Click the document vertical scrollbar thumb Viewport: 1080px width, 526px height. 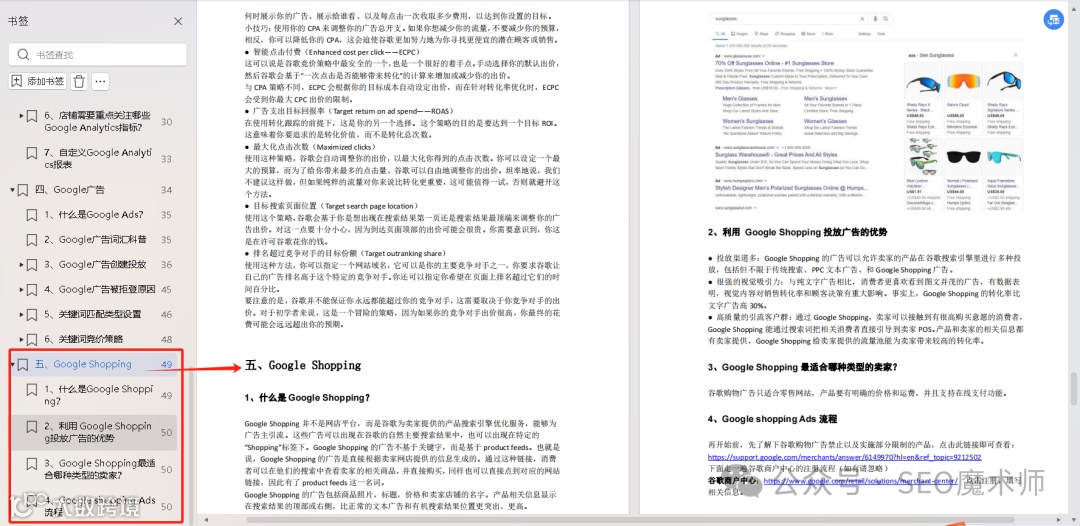tap(1073, 389)
